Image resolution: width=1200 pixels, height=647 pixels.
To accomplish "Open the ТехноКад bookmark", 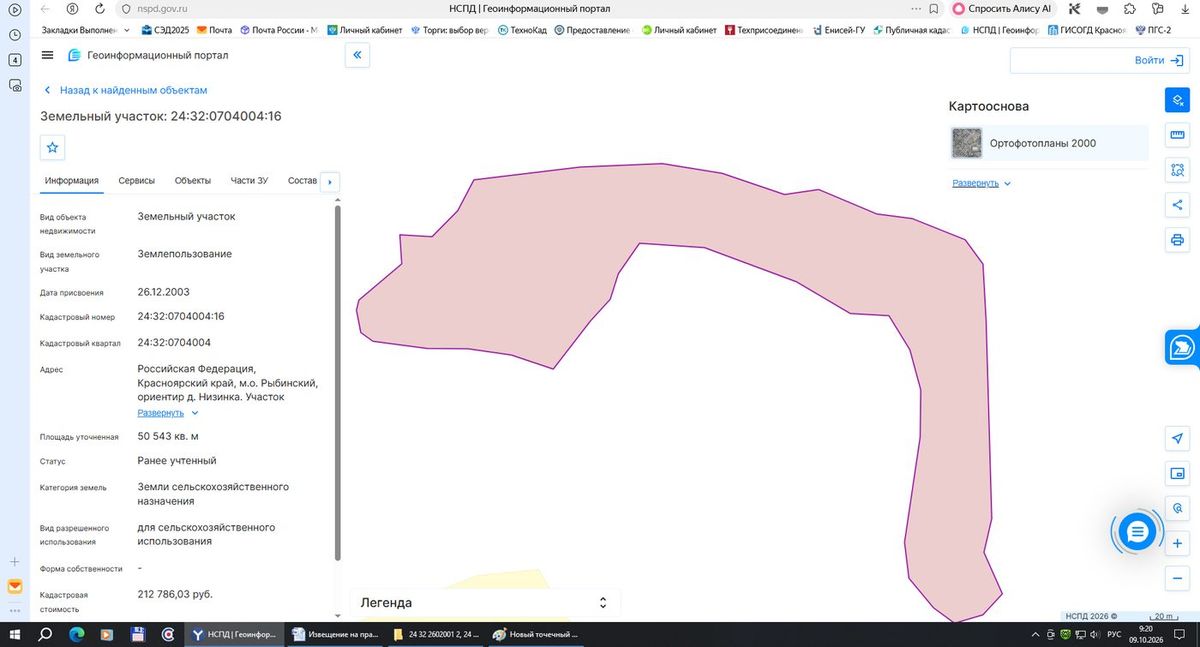I will pos(522,30).
